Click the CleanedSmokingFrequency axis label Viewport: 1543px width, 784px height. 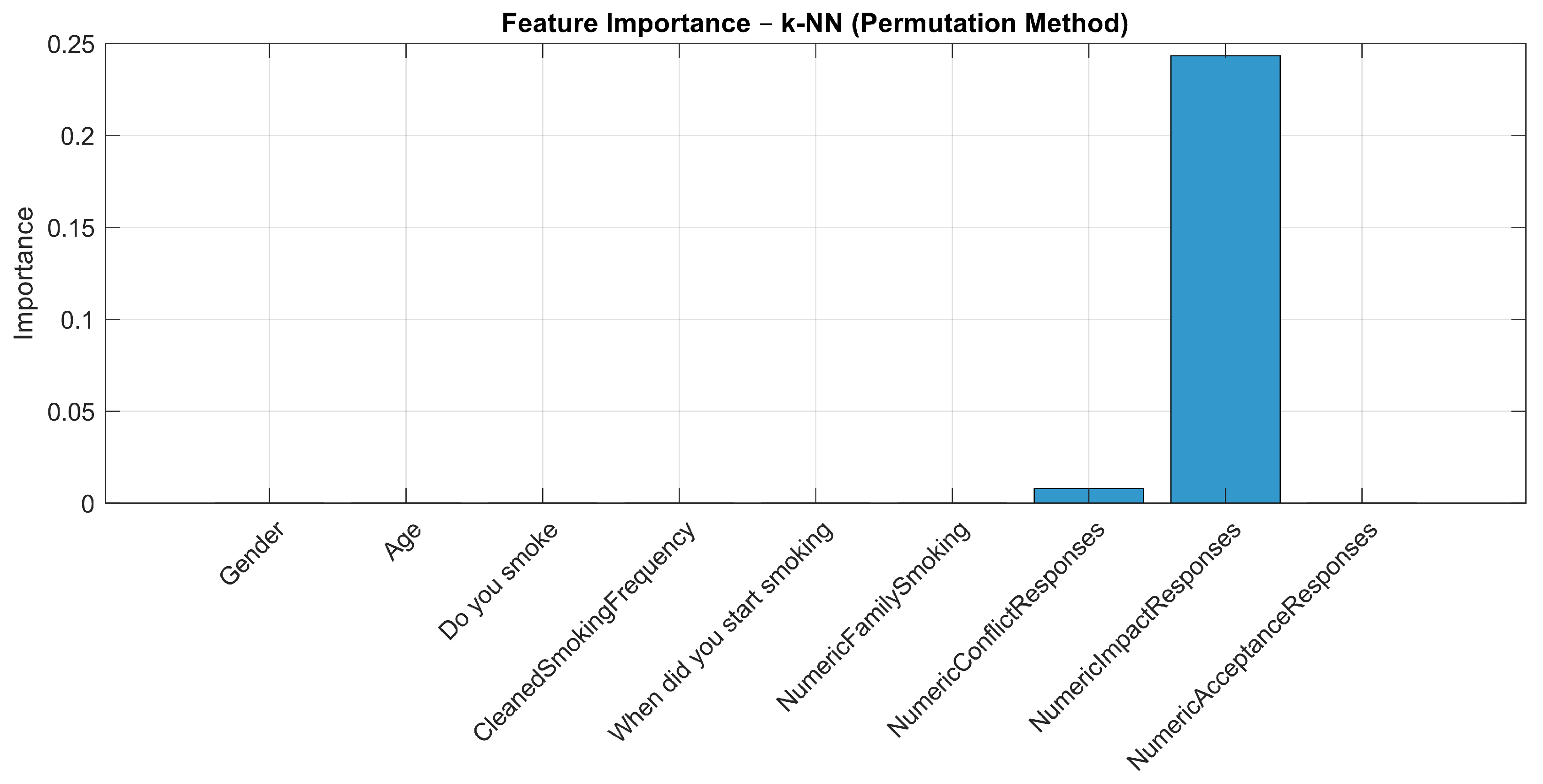coord(585,632)
